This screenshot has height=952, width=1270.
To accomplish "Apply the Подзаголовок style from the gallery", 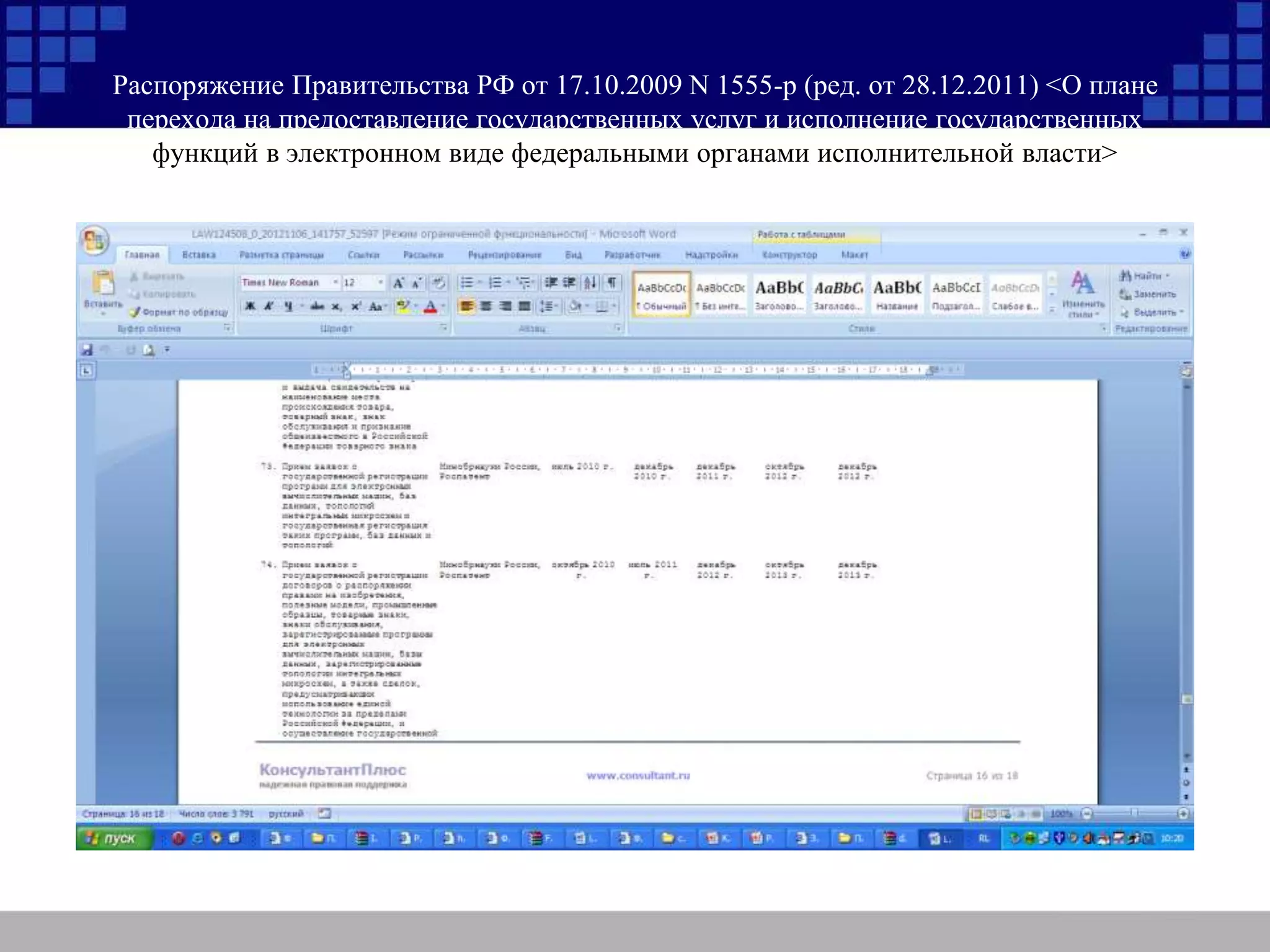I will [956, 295].
